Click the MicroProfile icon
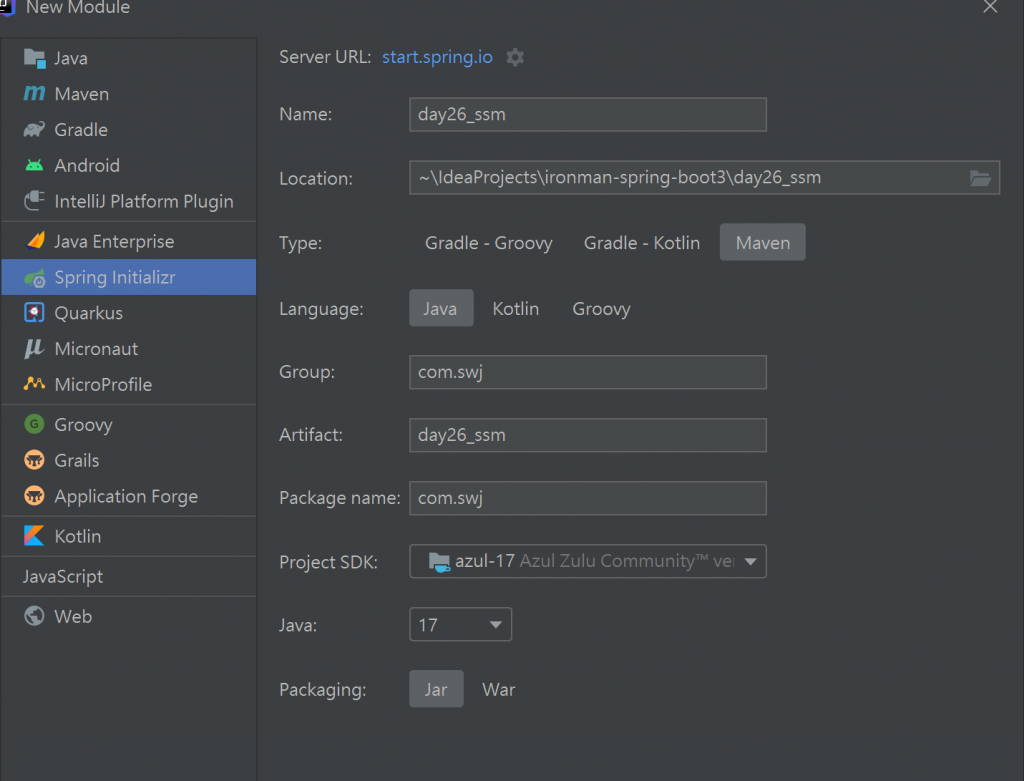1024x781 pixels. click(x=35, y=384)
